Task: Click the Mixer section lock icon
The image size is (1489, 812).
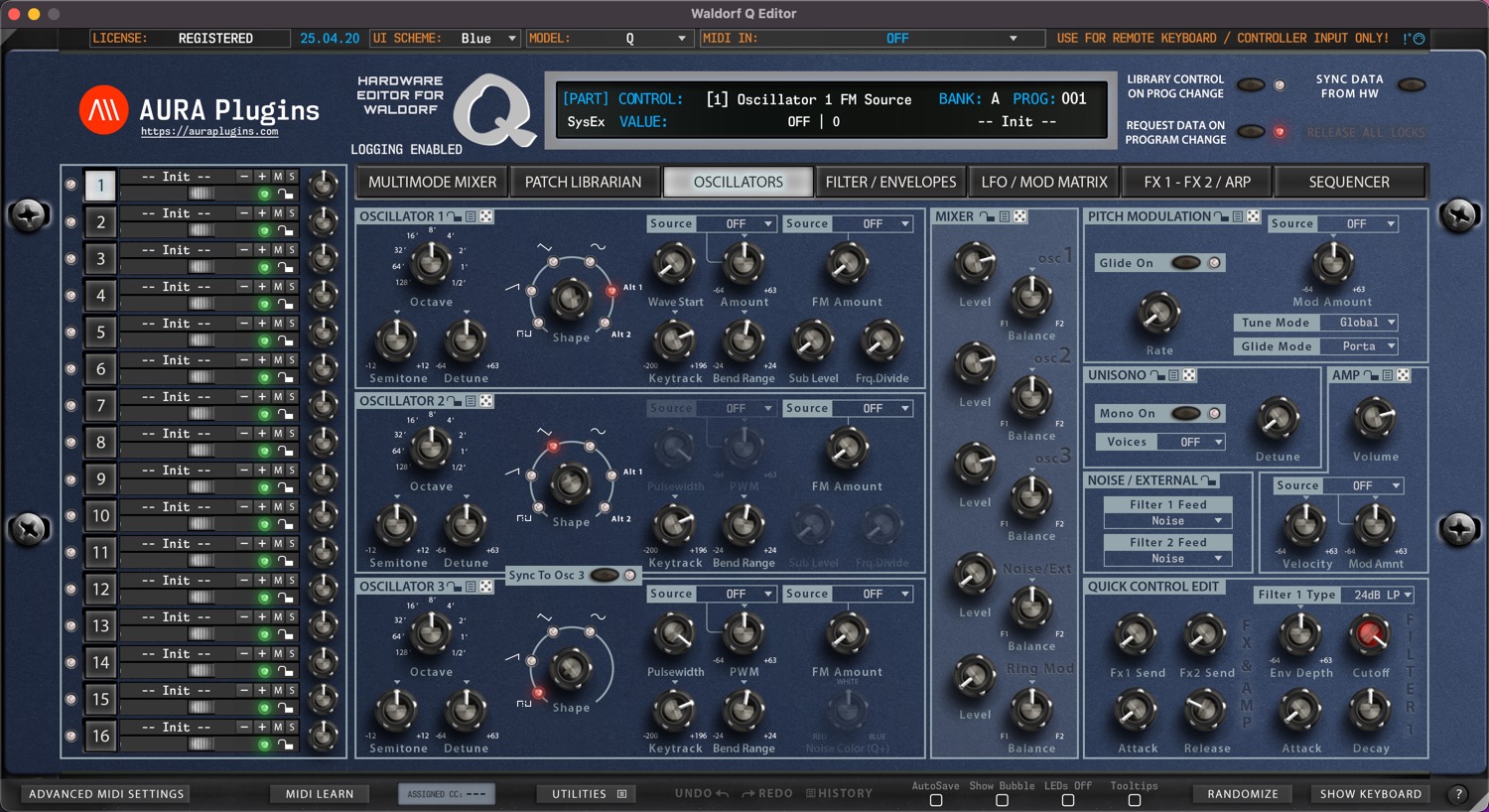Action: pos(987,216)
